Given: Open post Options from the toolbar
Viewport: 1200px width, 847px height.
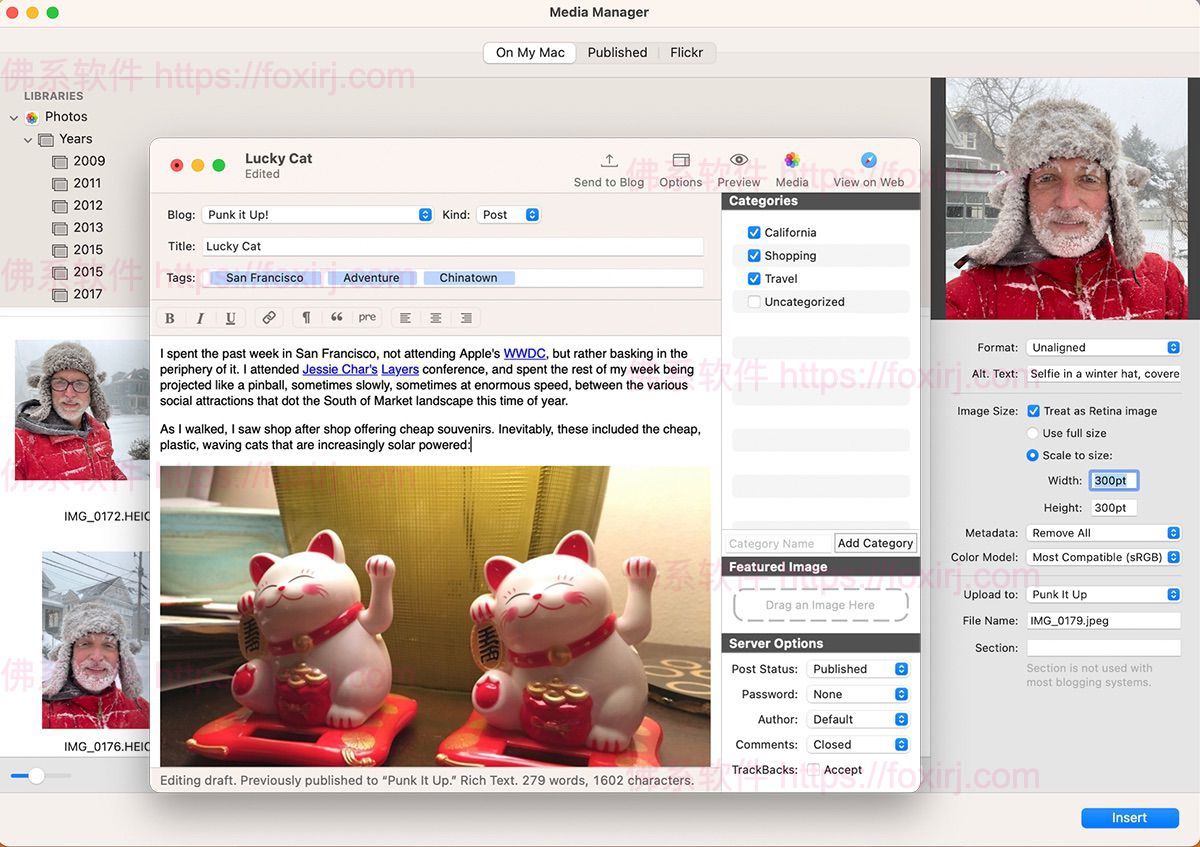Looking at the screenshot, I should [x=680, y=168].
